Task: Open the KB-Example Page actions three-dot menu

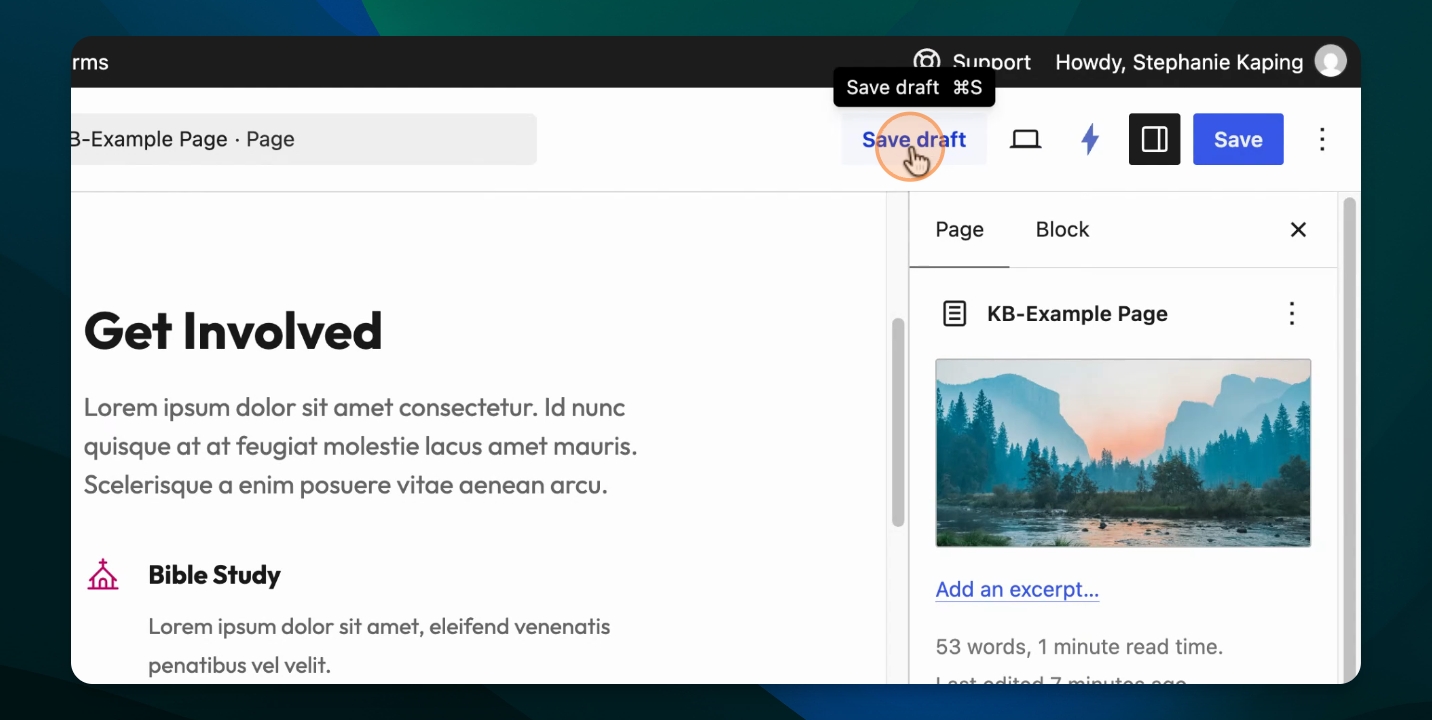Action: point(1292,314)
